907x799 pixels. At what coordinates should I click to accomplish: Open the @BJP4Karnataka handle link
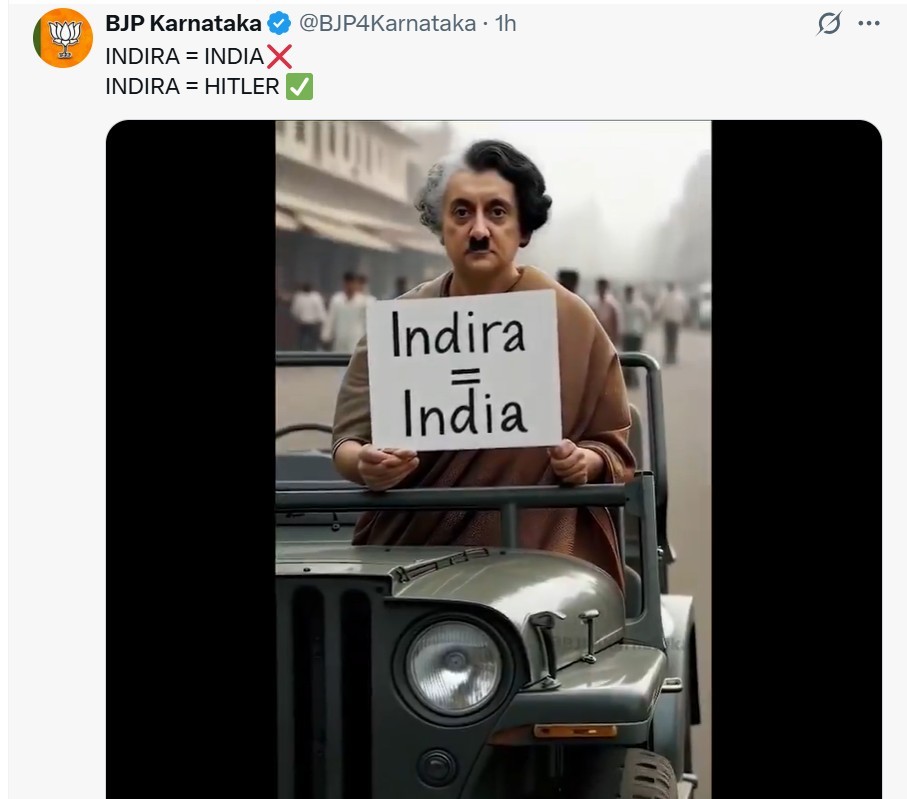click(x=387, y=24)
